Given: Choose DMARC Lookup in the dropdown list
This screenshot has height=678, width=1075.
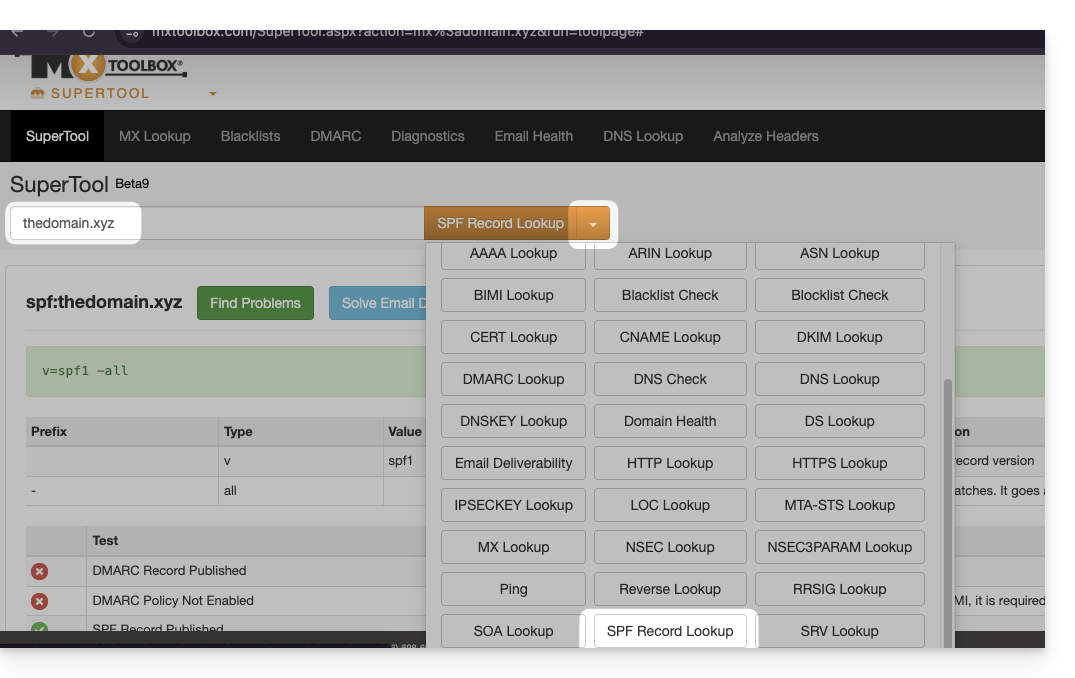Looking at the screenshot, I should pos(513,379).
